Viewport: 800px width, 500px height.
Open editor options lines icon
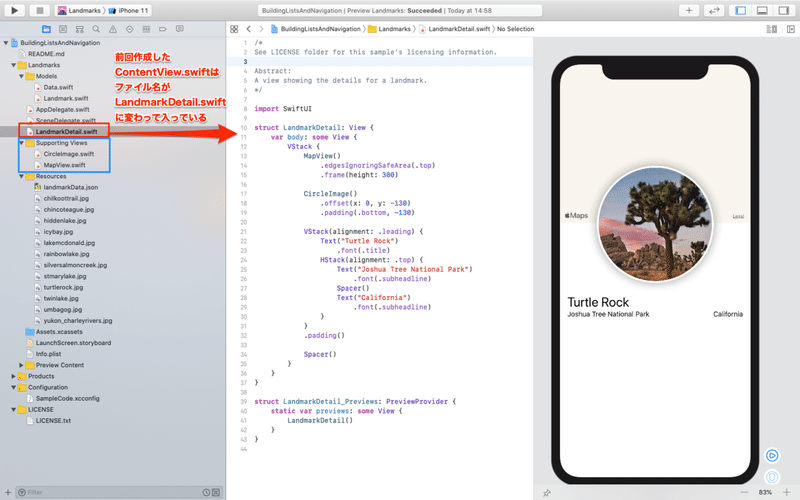coord(771,29)
